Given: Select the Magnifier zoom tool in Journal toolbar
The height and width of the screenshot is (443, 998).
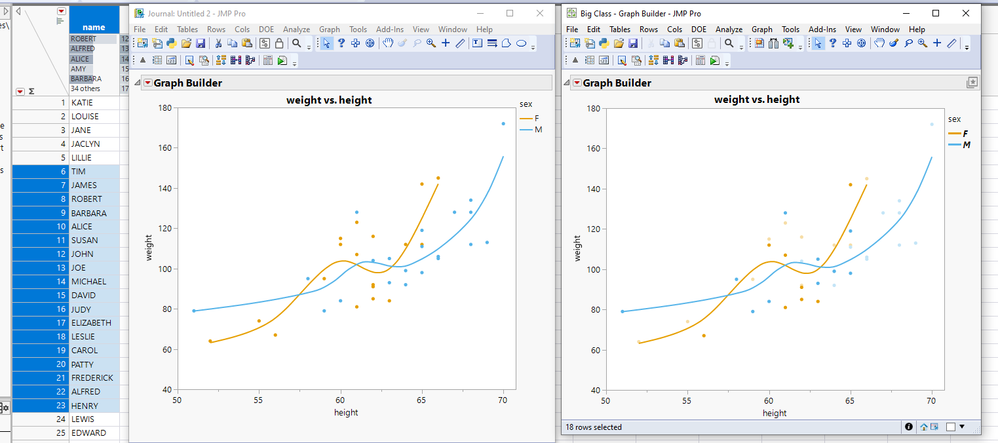Looking at the screenshot, I should point(431,43).
